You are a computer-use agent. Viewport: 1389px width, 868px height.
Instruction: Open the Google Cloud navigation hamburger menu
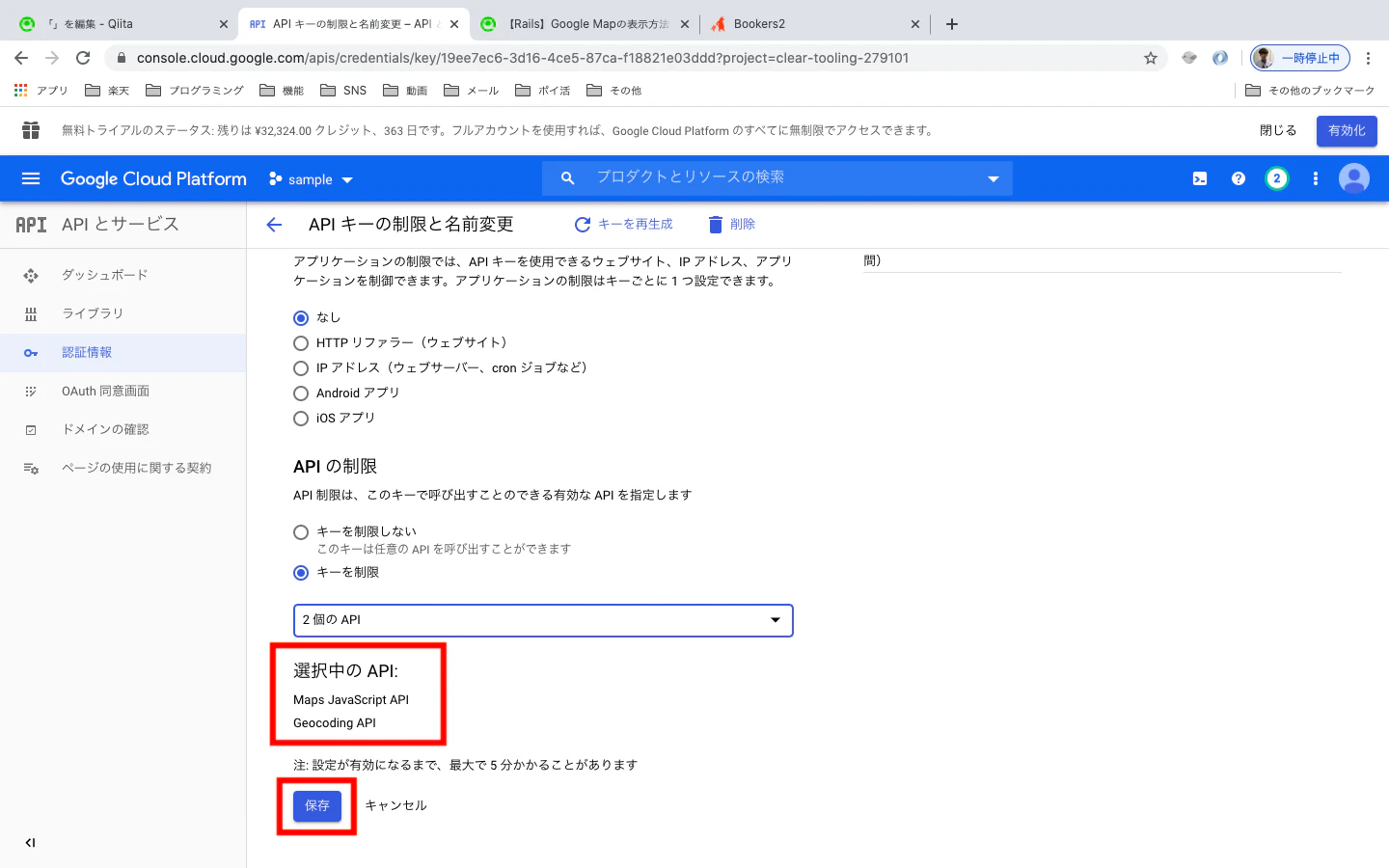pyautogui.click(x=31, y=178)
